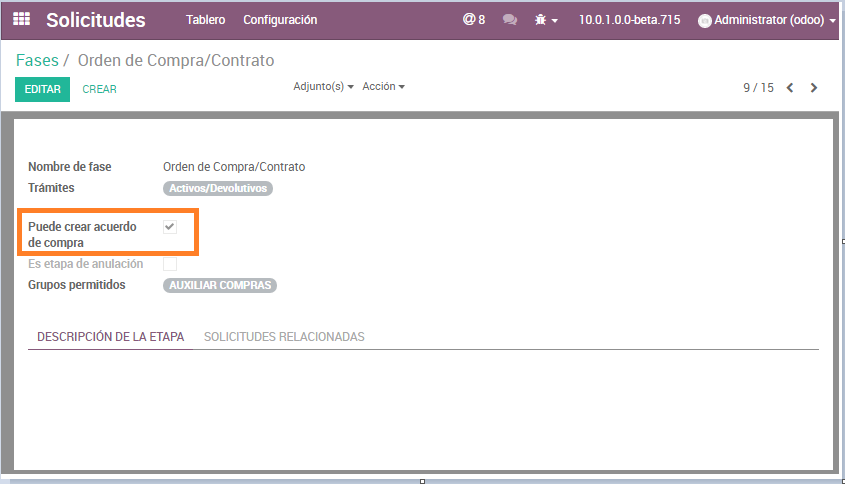Expand the Adjunto(s) dropdown

[323, 87]
